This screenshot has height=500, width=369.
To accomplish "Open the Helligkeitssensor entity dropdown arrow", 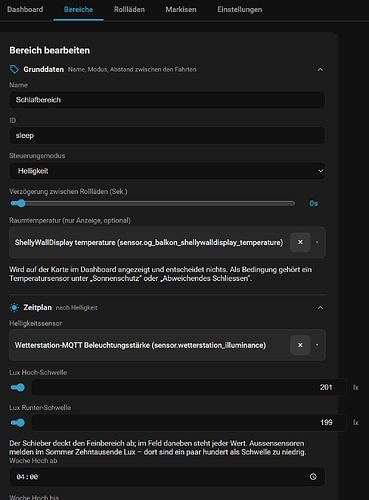I will (317, 345).
